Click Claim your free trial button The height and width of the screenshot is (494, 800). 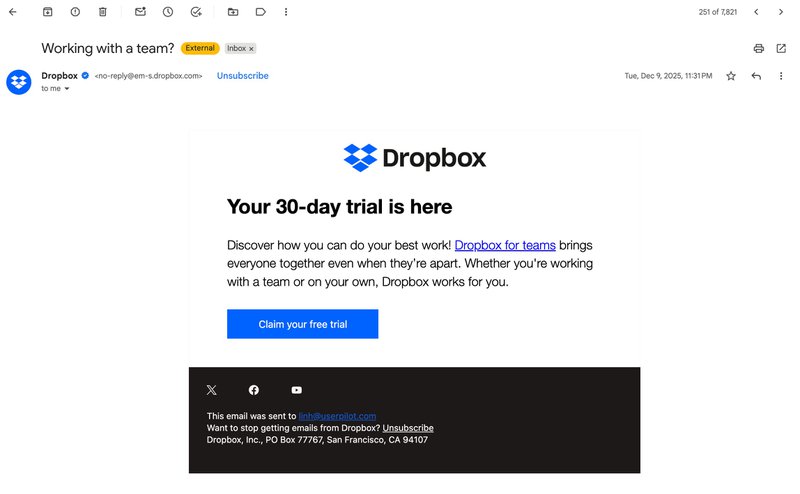tap(303, 324)
